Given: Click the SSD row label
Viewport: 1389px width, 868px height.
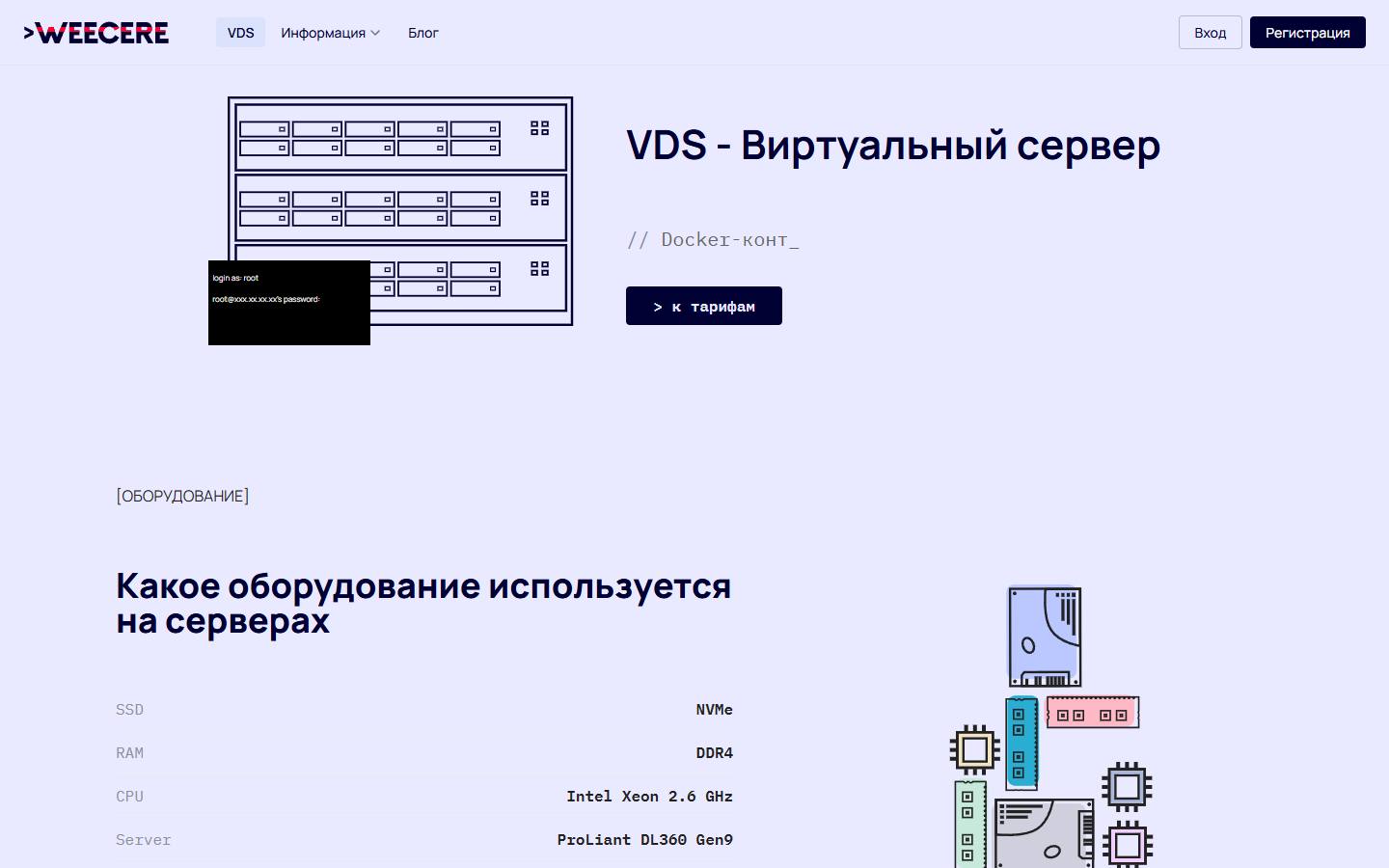Looking at the screenshot, I should pyautogui.click(x=129, y=710).
